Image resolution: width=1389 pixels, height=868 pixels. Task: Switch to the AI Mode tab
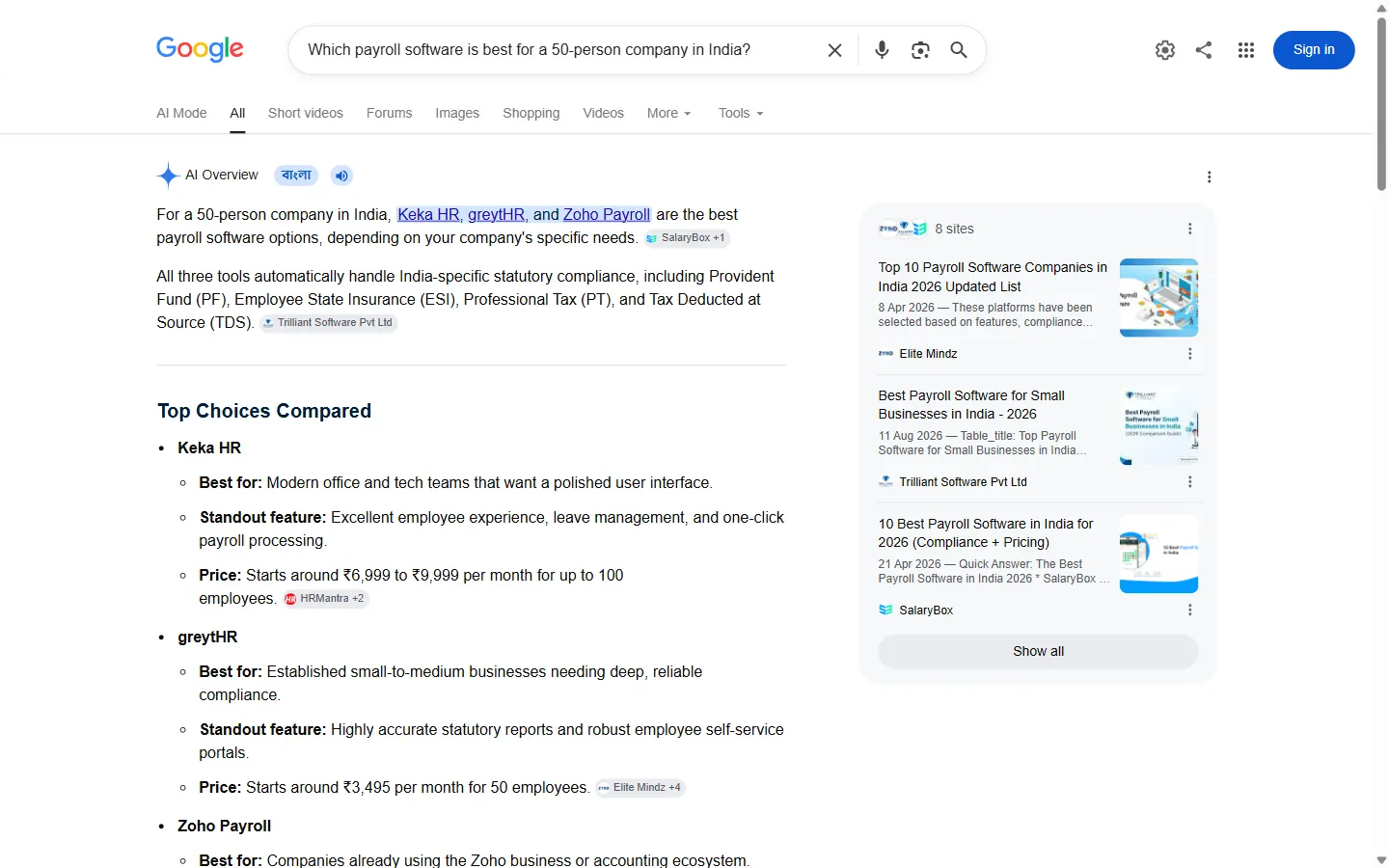click(181, 113)
